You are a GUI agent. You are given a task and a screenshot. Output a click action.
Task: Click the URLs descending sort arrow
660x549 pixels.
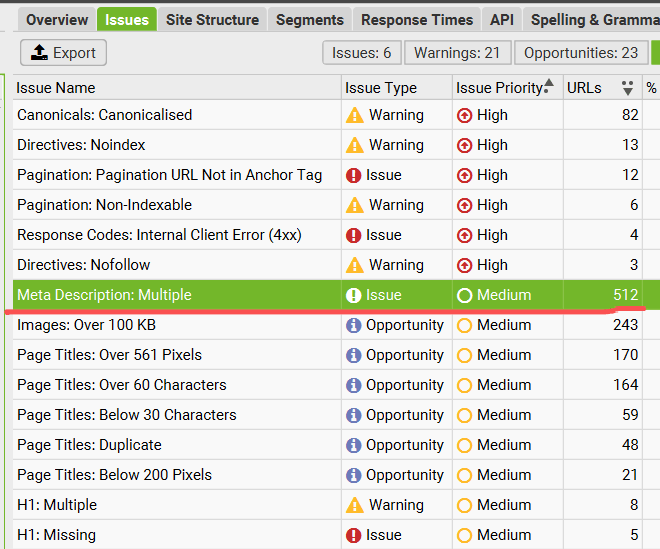(x=628, y=88)
